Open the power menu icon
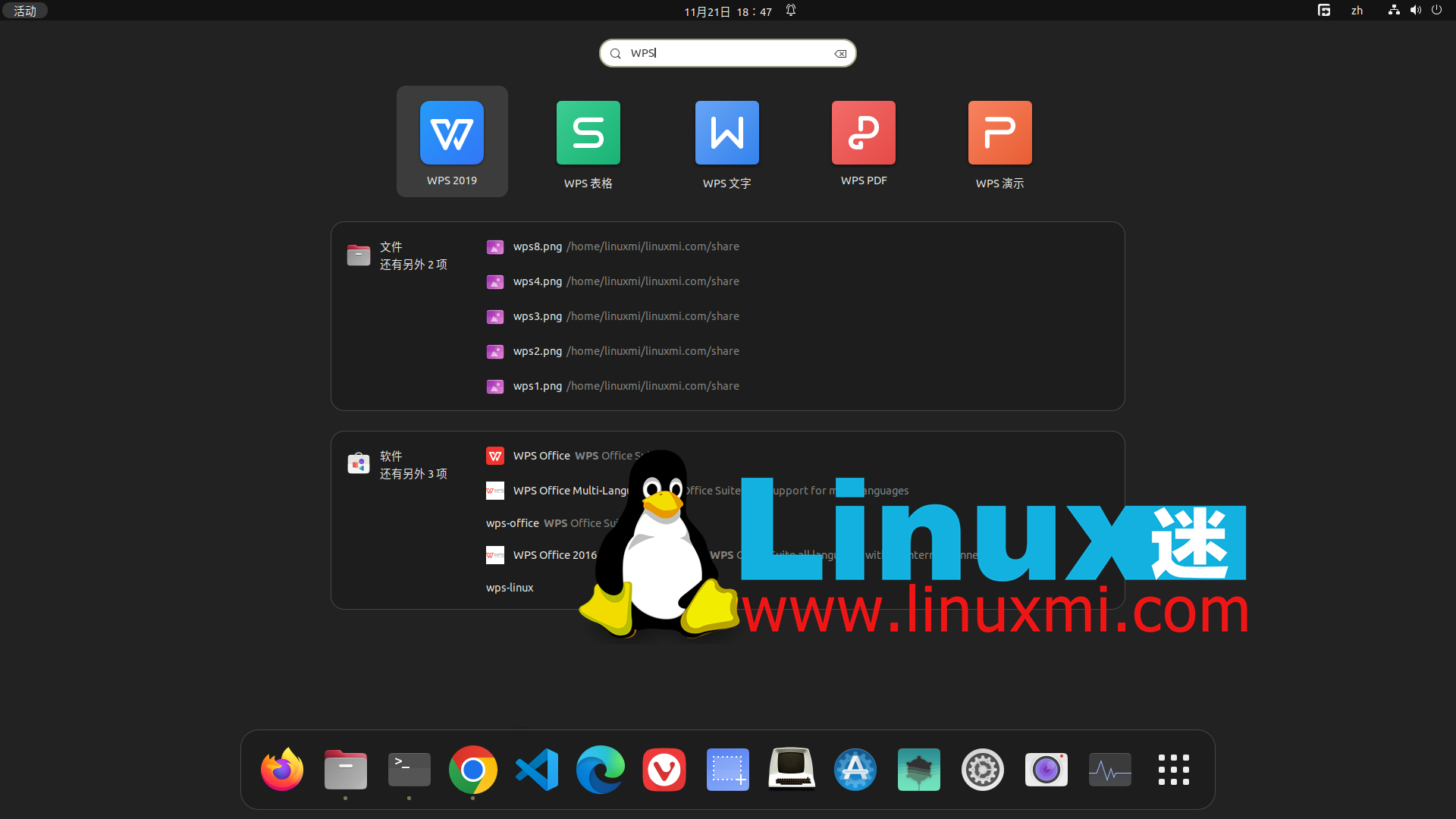The height and width of the screenshot is (819, 1456). pyautogui.click(x=1436, y=11)
